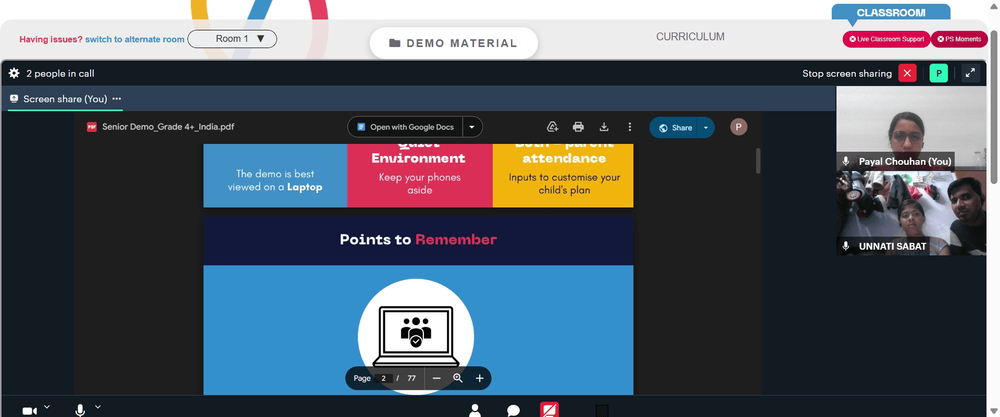This screenshot has height=417, width=1000.
Task: Open PDF viewer more actions menu
Action: click(x=629, y=127)
